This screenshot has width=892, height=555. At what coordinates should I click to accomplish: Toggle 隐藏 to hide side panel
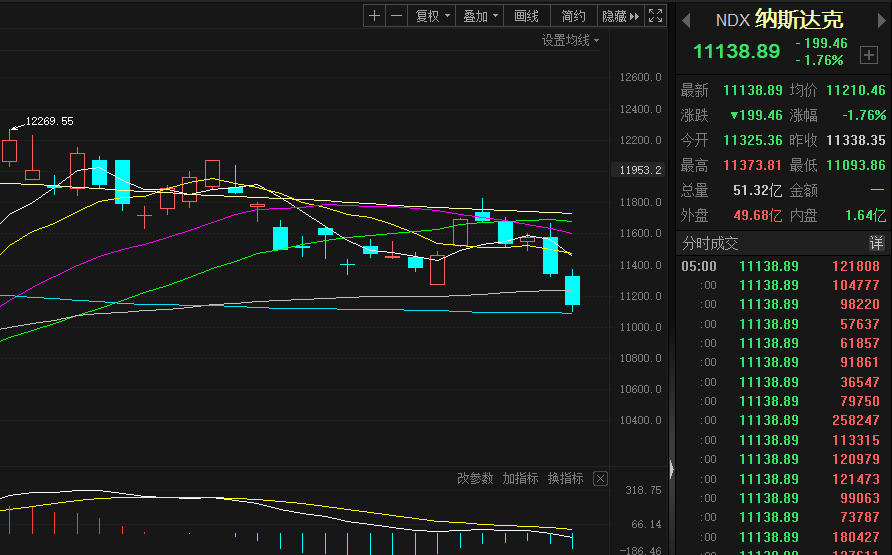(x=619, y=16)
